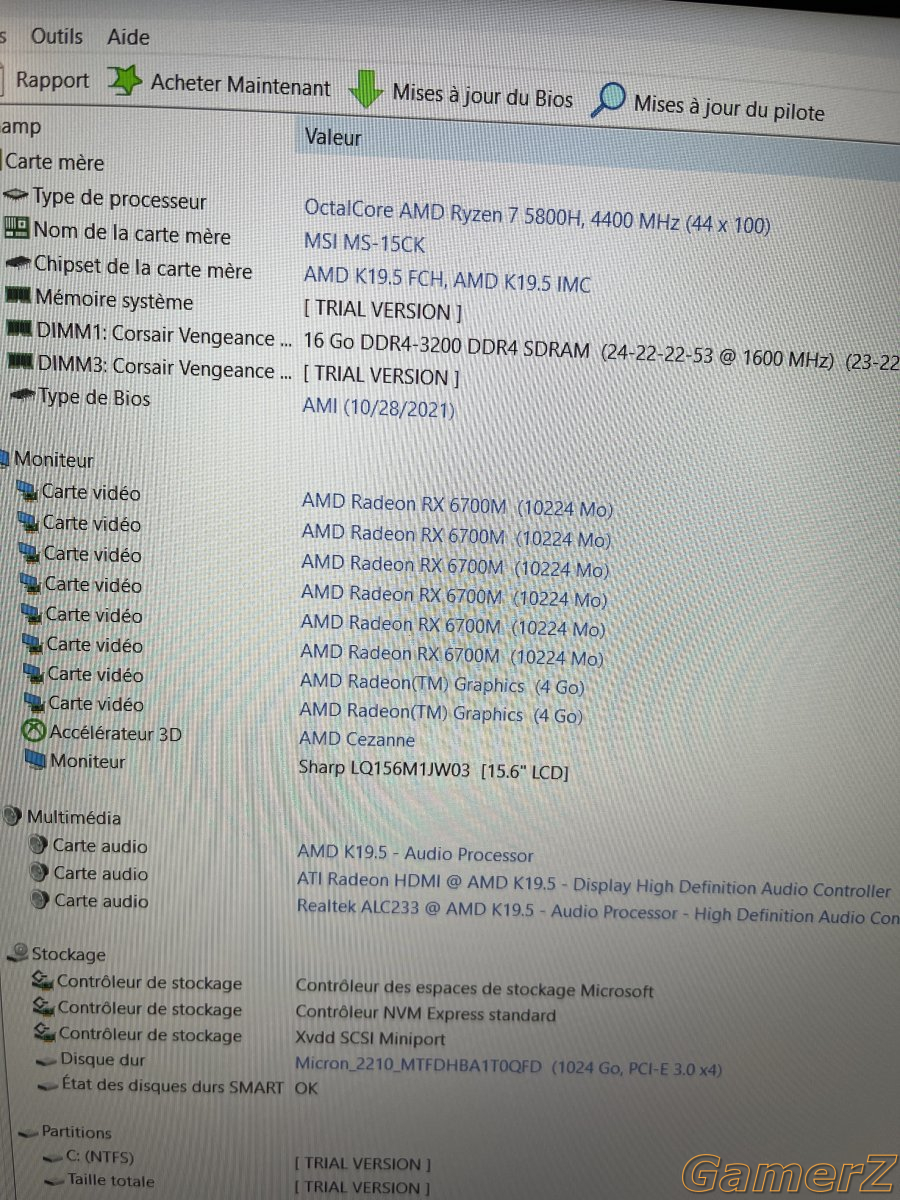Open the Realtek ALC233 audio link

tap(598, 910)
